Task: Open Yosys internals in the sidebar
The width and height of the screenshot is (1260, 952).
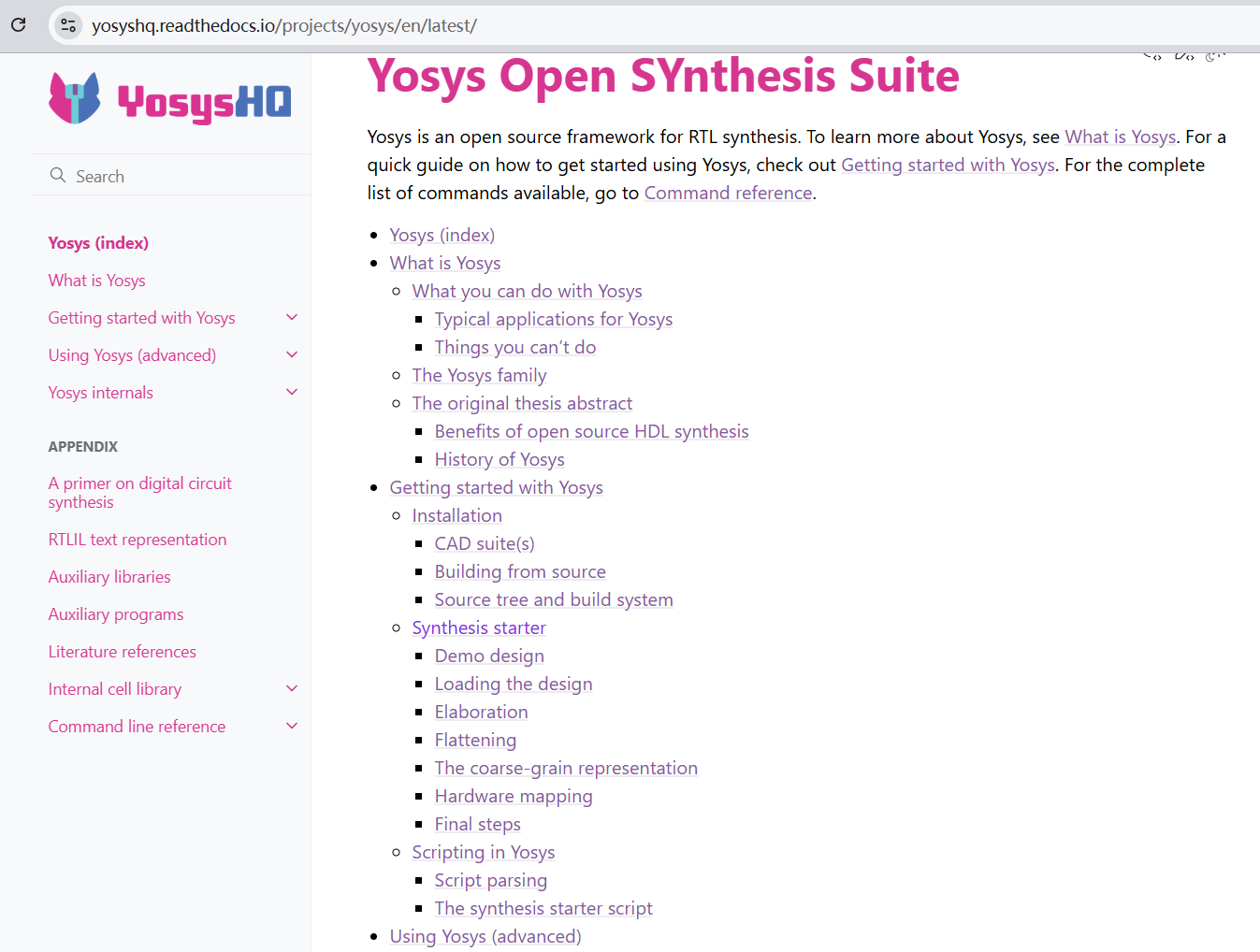Action: (100, 393)
